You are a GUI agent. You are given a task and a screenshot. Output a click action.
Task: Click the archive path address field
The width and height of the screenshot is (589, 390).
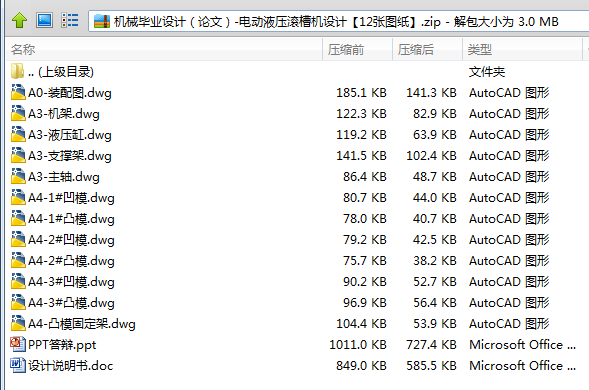(x=339, y=21)
